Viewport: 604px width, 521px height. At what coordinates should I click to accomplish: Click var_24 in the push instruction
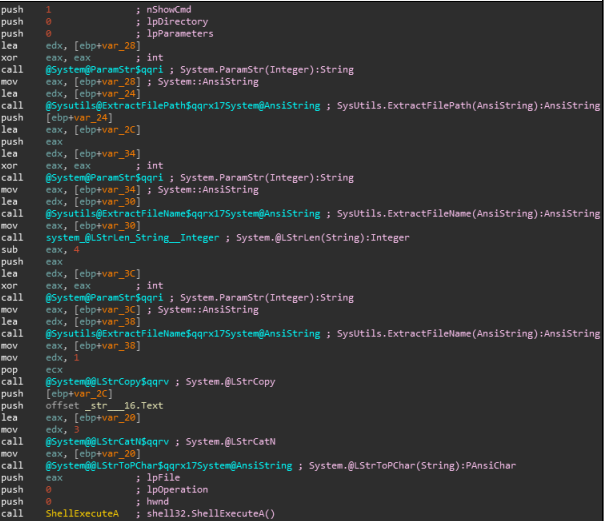click(x=91, y=117)
